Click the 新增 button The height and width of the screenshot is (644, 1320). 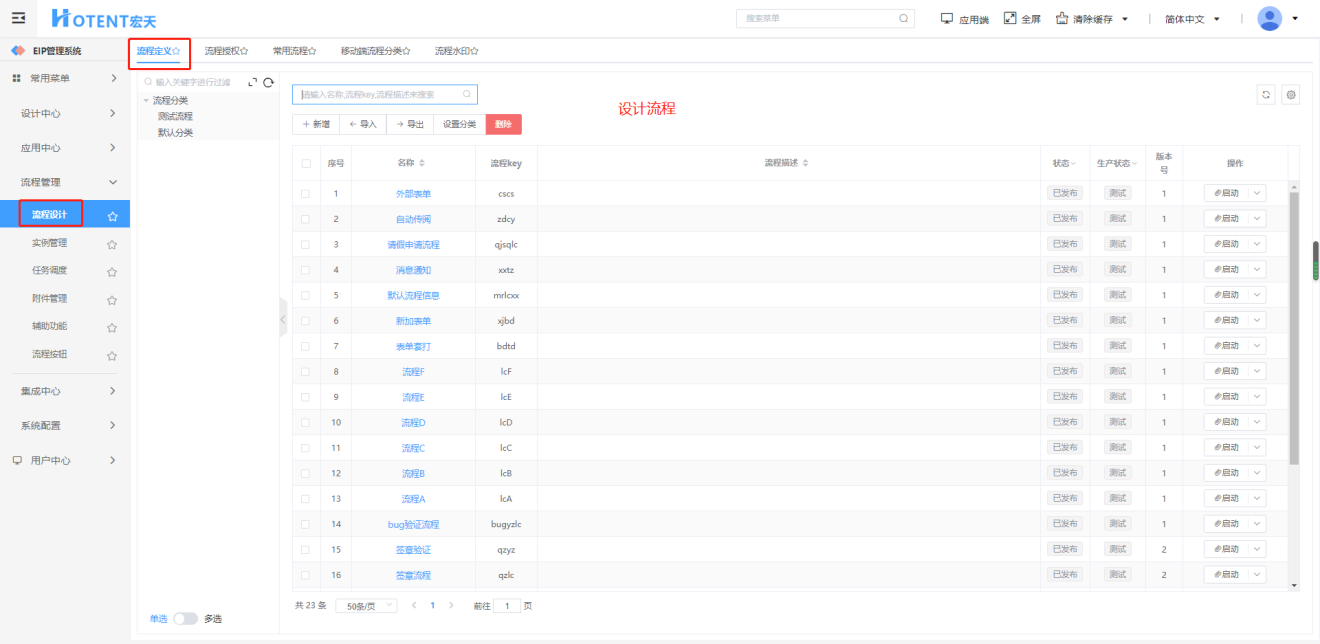[316, 124]
